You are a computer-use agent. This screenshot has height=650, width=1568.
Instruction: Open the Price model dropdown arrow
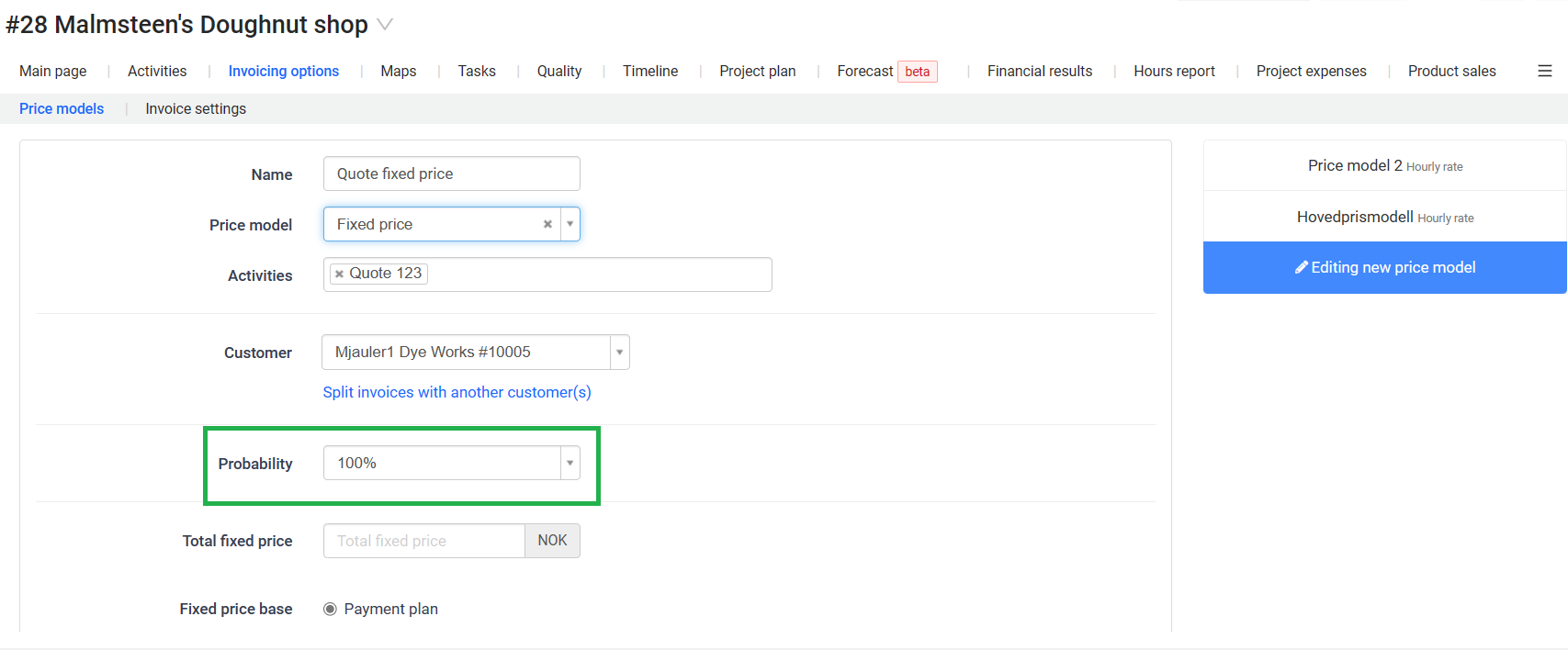570,224
